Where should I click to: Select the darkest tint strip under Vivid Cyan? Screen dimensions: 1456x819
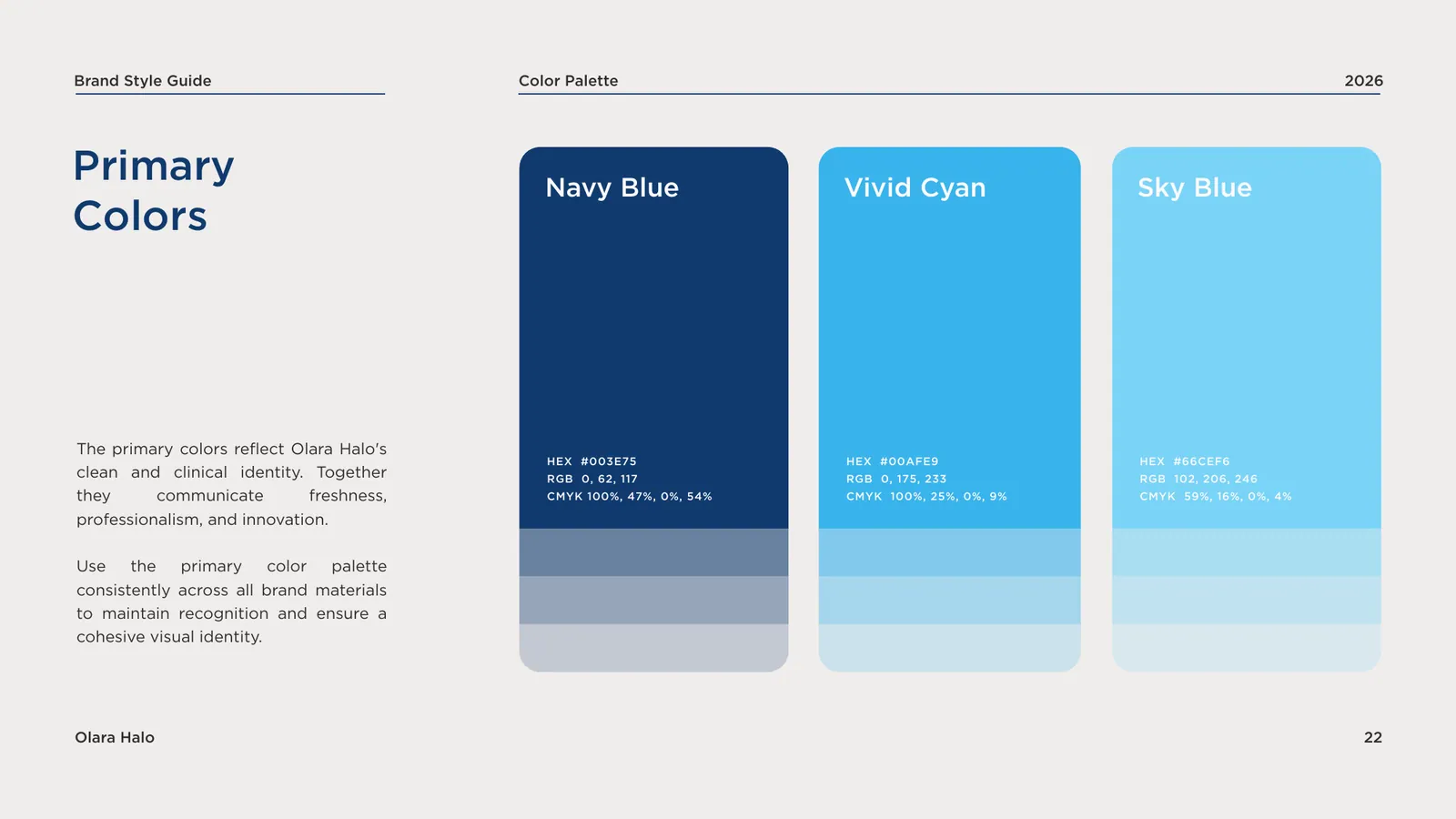(x=949, y=552)
